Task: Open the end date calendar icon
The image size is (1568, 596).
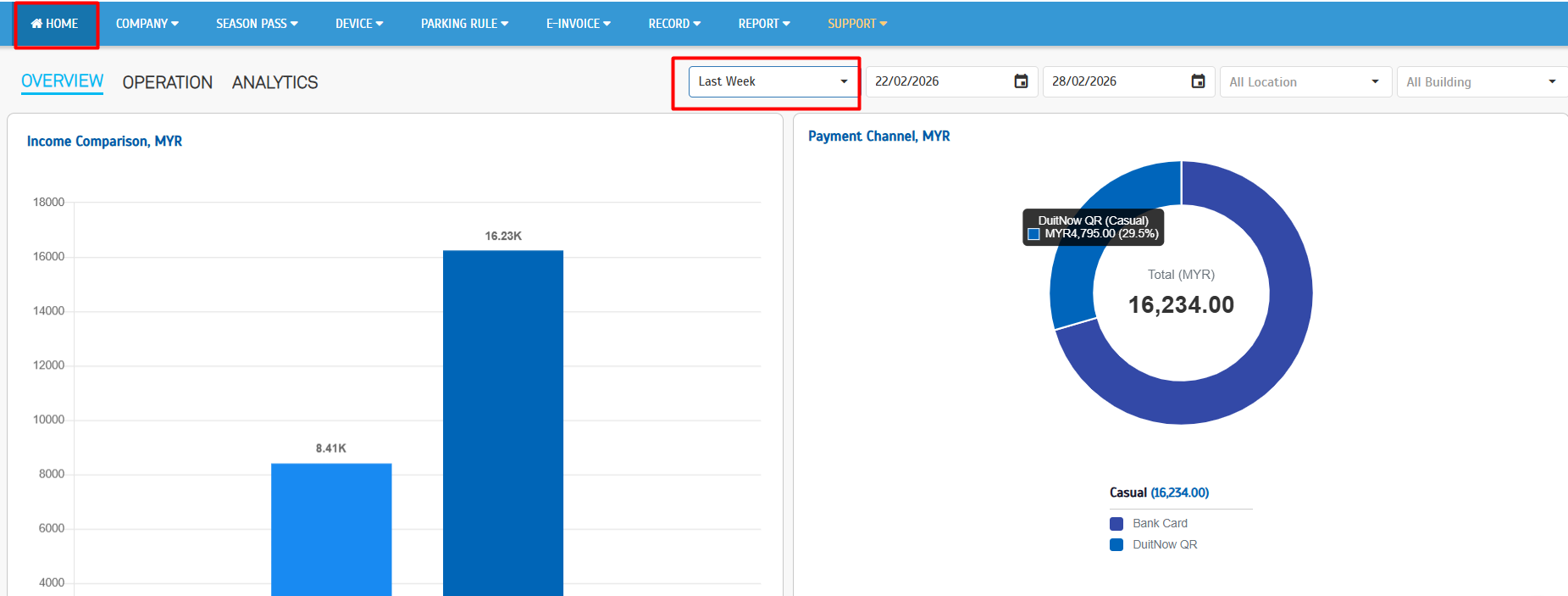Action: tap(1198, 81)
